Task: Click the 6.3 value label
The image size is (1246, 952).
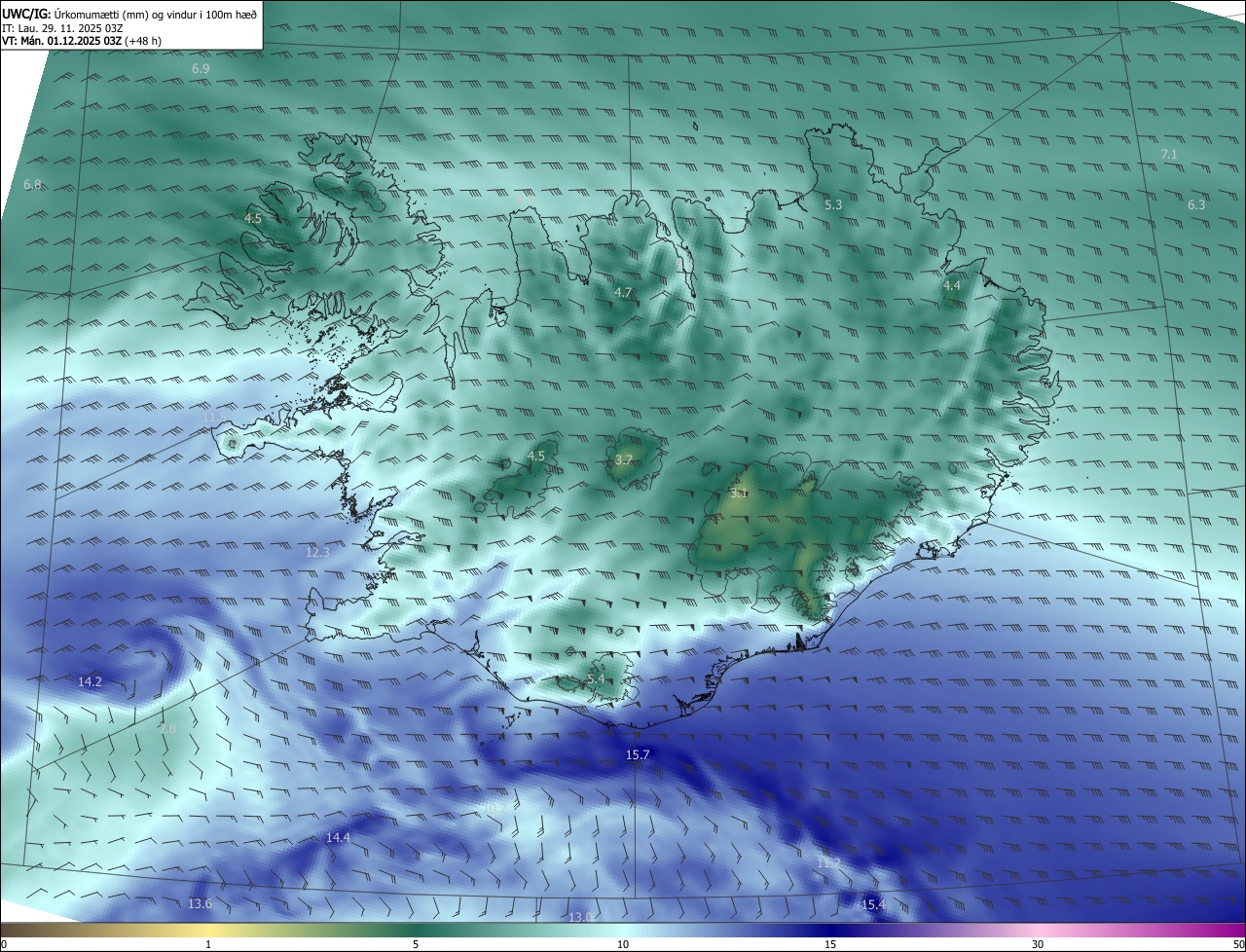Action: click(x=1196, y=204)
